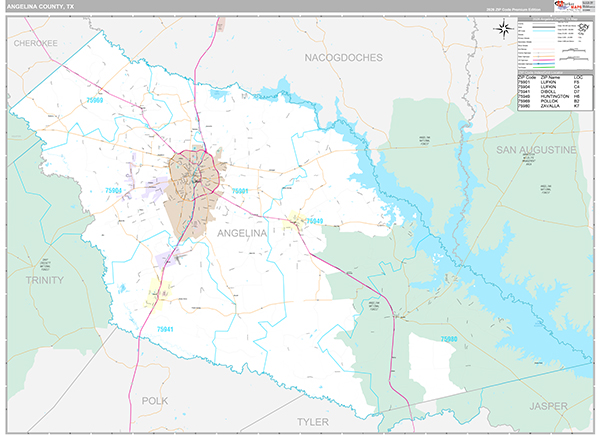This screenshot has height=435, width=600.
Task: Select the JASPER county label
Action: point(548,406)
